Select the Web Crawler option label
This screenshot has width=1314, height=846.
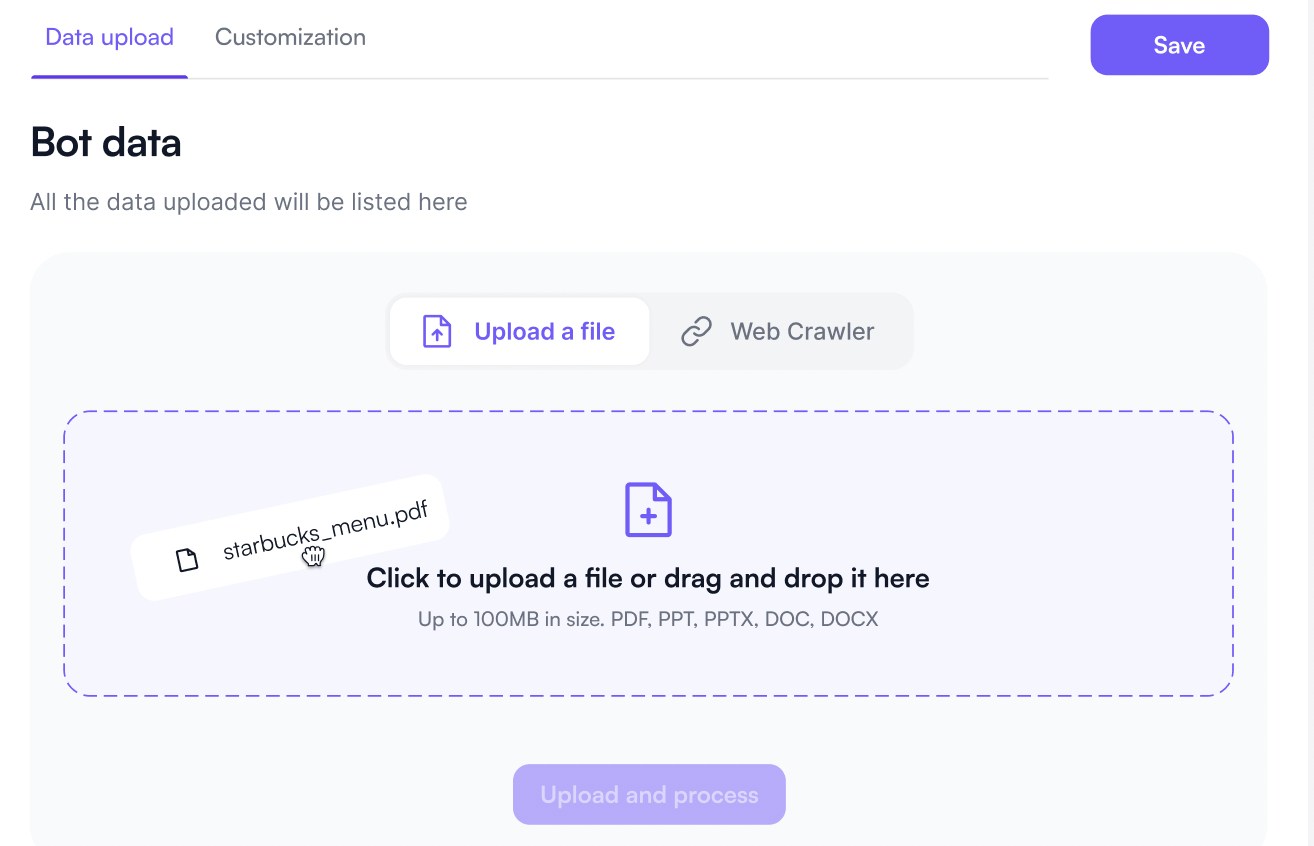click(x=803, y=330)
